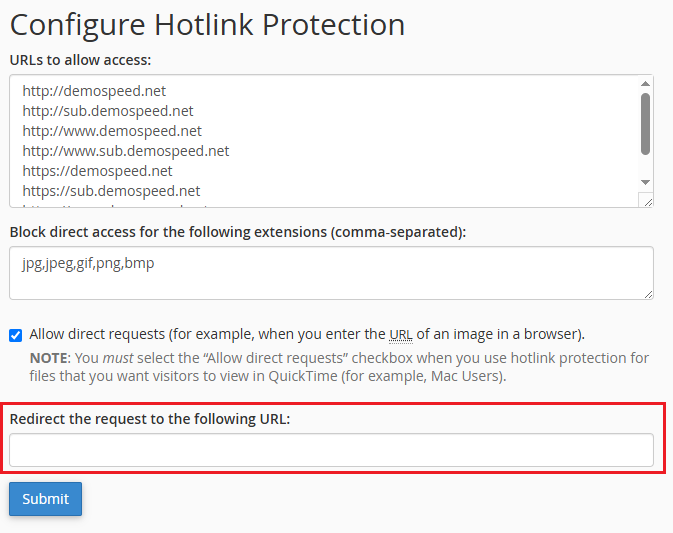This screenshot has height=533, width=673.
Task: Click the http://sub.demospeed.net entry
Action: [108, 111]
